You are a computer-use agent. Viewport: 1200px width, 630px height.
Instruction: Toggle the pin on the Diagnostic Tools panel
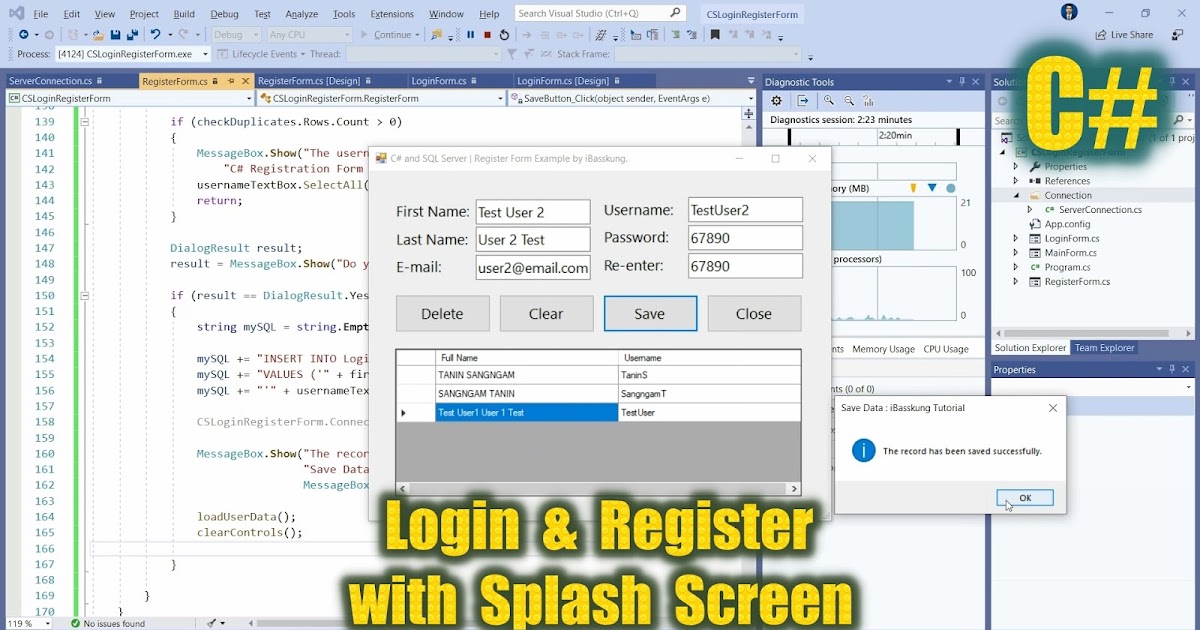click(963, 81)
